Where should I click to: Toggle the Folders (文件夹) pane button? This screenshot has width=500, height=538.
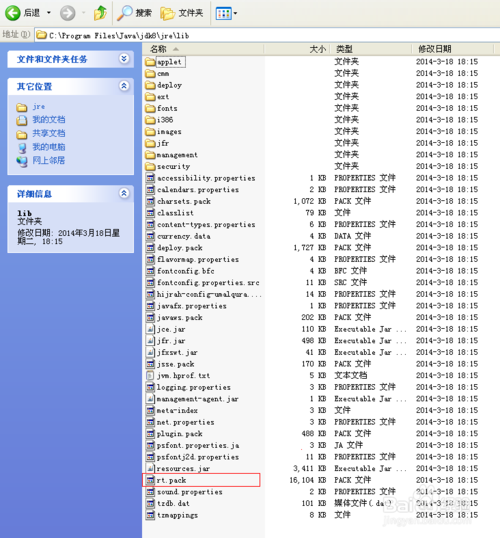[182, 13]
